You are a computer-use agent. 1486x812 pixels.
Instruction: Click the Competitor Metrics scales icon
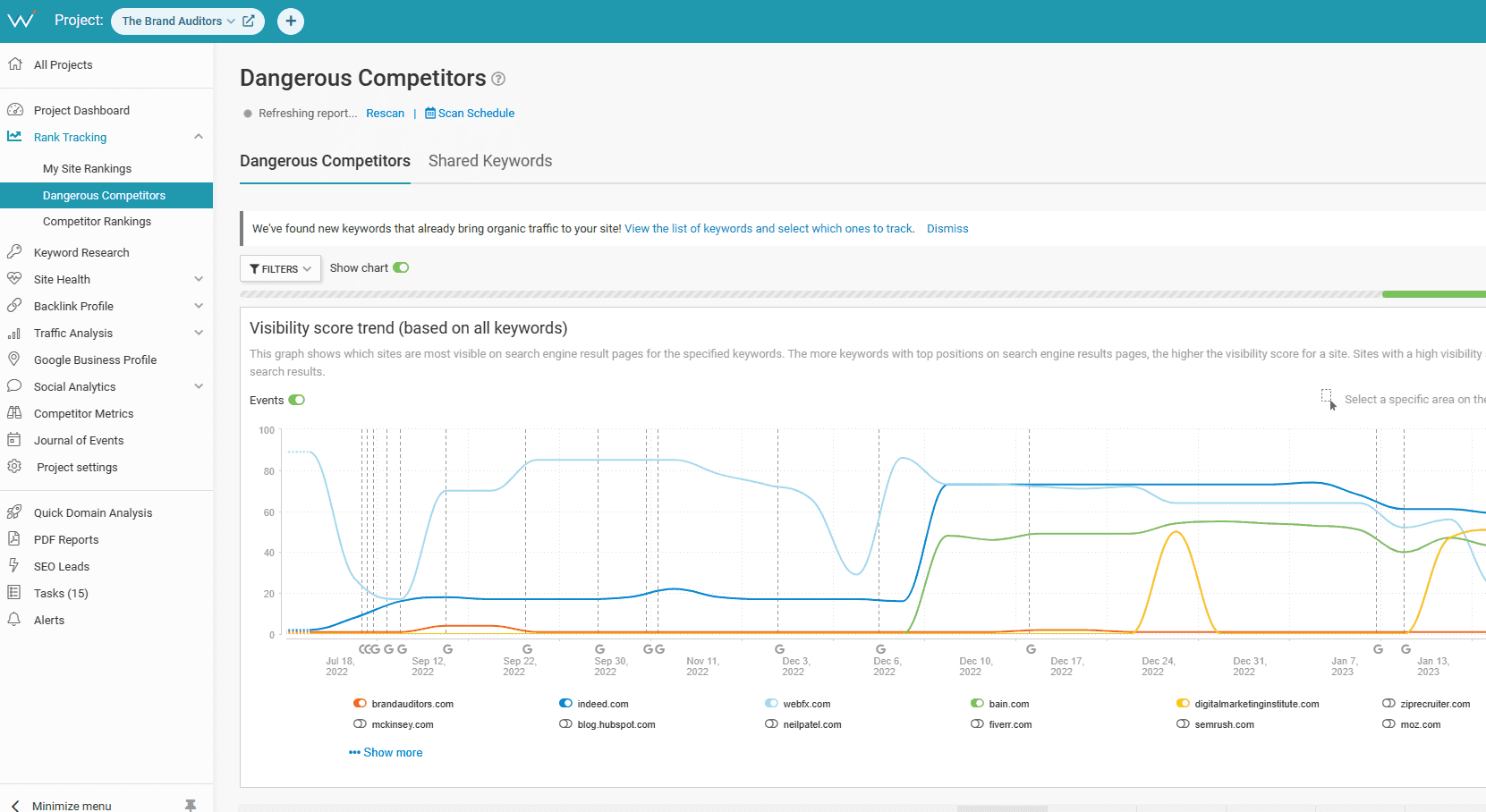click(x=14, y=413)
